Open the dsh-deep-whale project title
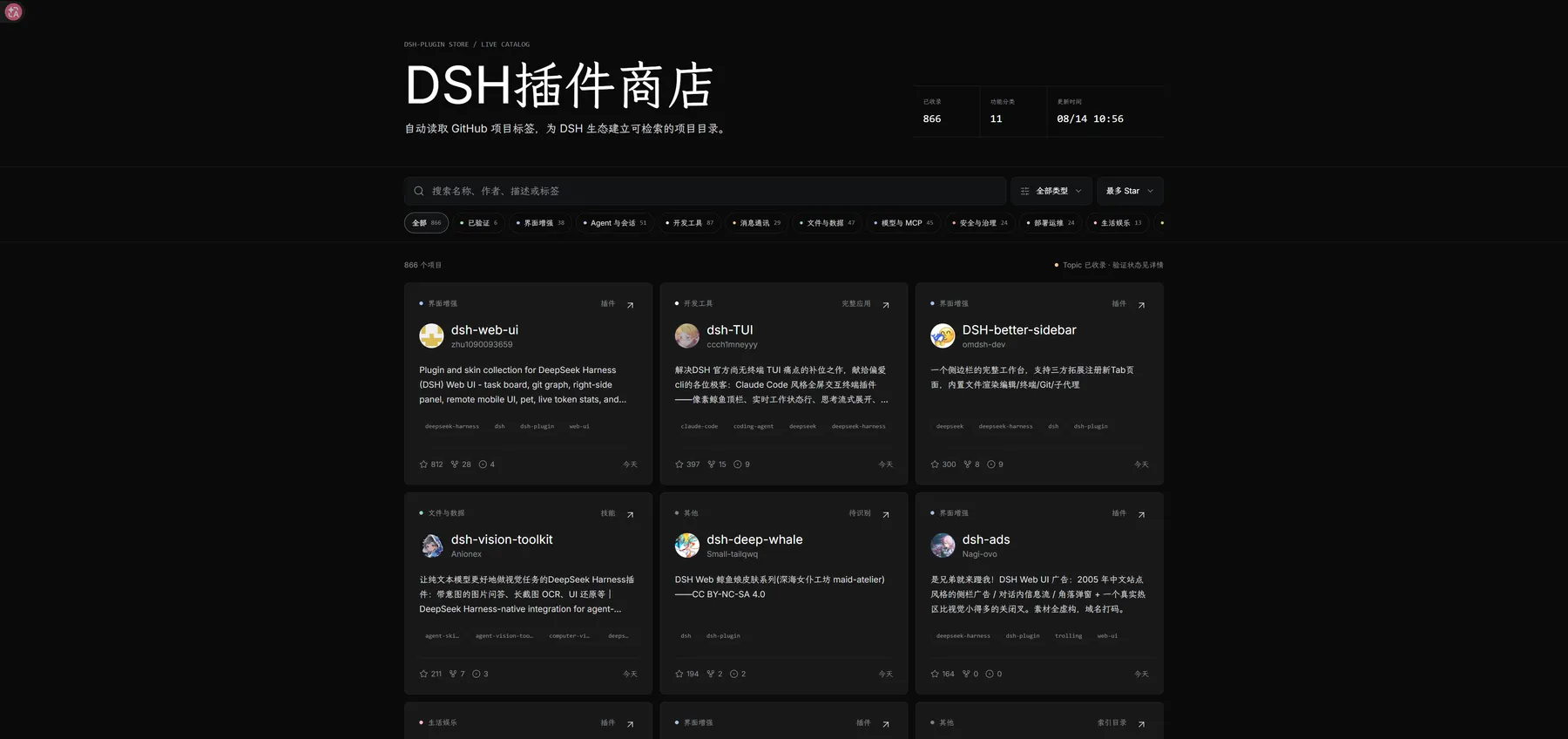The width and height of the screenshot is (1568, 739). [x=754, y=539]
